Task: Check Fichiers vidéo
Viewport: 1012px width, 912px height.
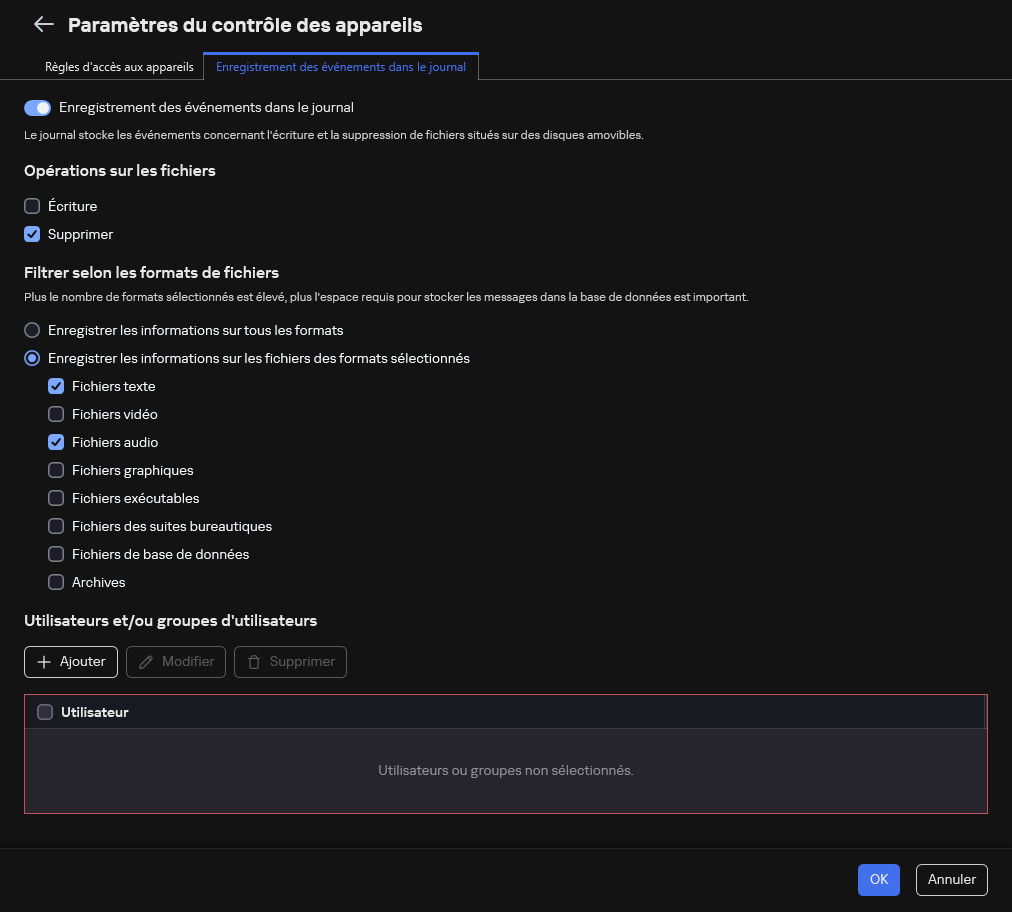Action: 56,414
